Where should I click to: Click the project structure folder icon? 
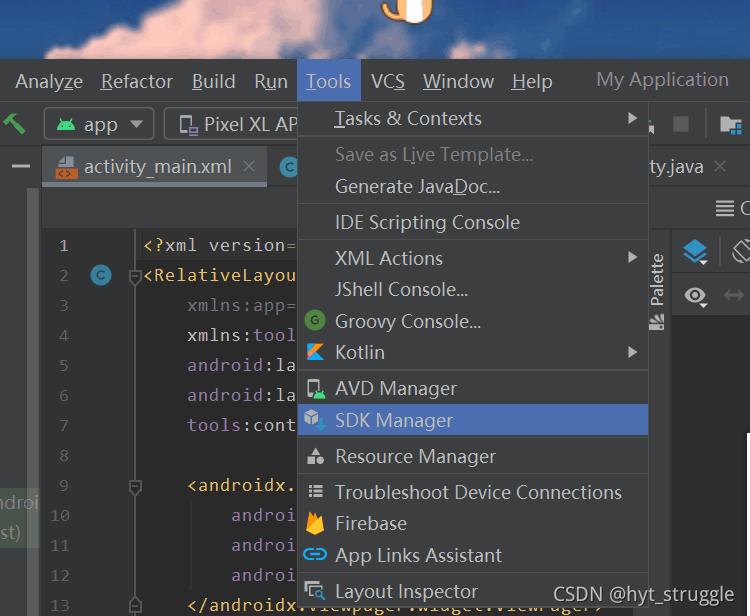click(730, 125)
